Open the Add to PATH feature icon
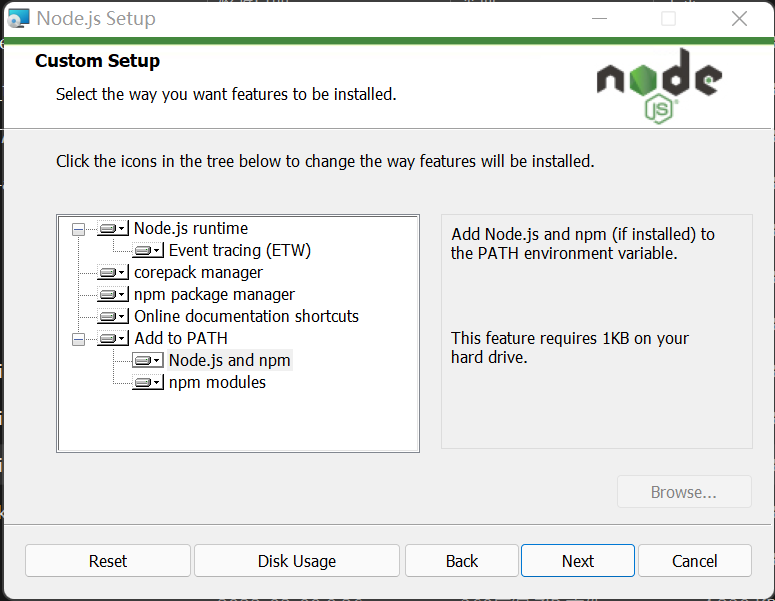 [x=113, y=339]
